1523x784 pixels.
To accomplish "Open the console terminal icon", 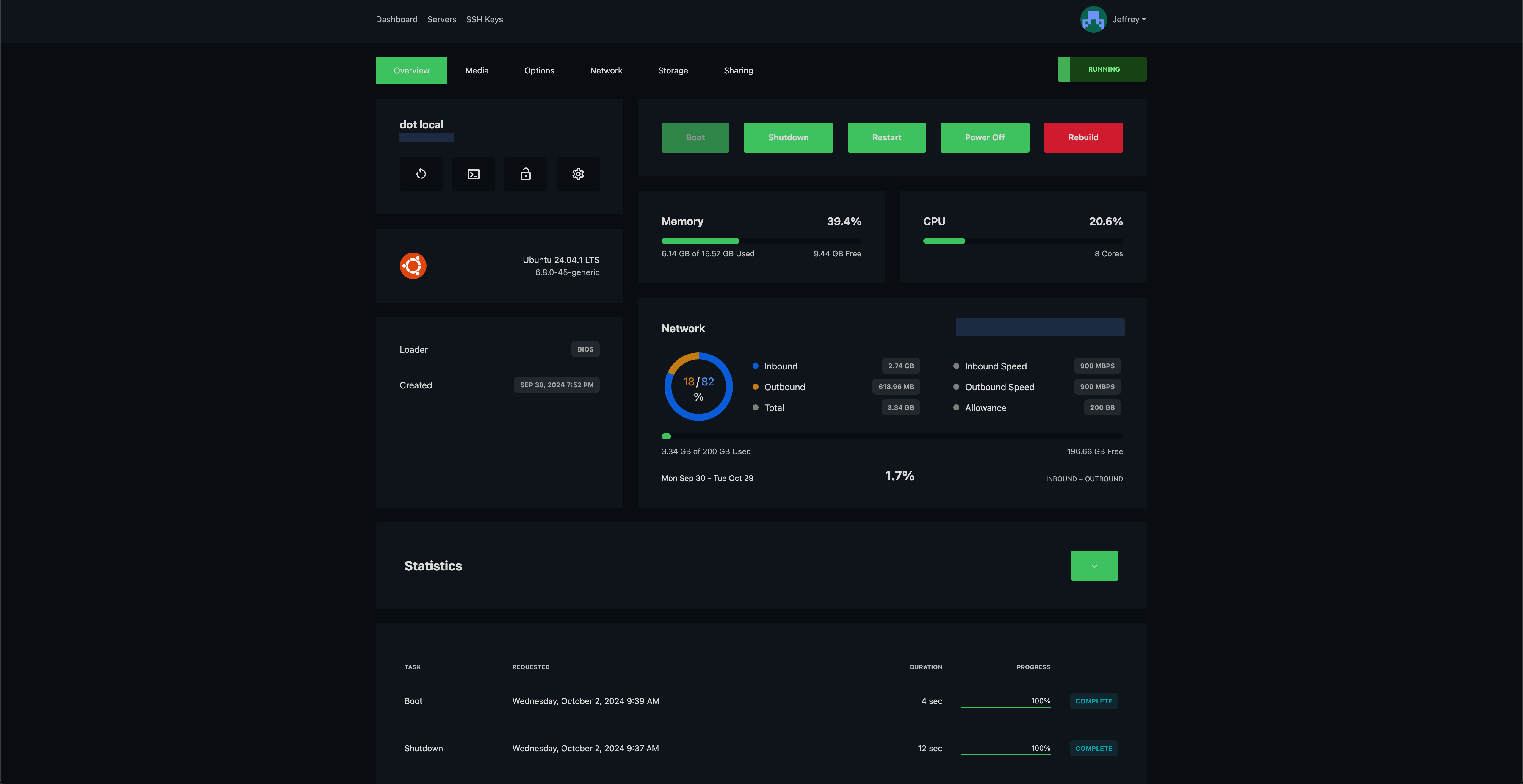I will pyautogui.click(x=474, y=174).
